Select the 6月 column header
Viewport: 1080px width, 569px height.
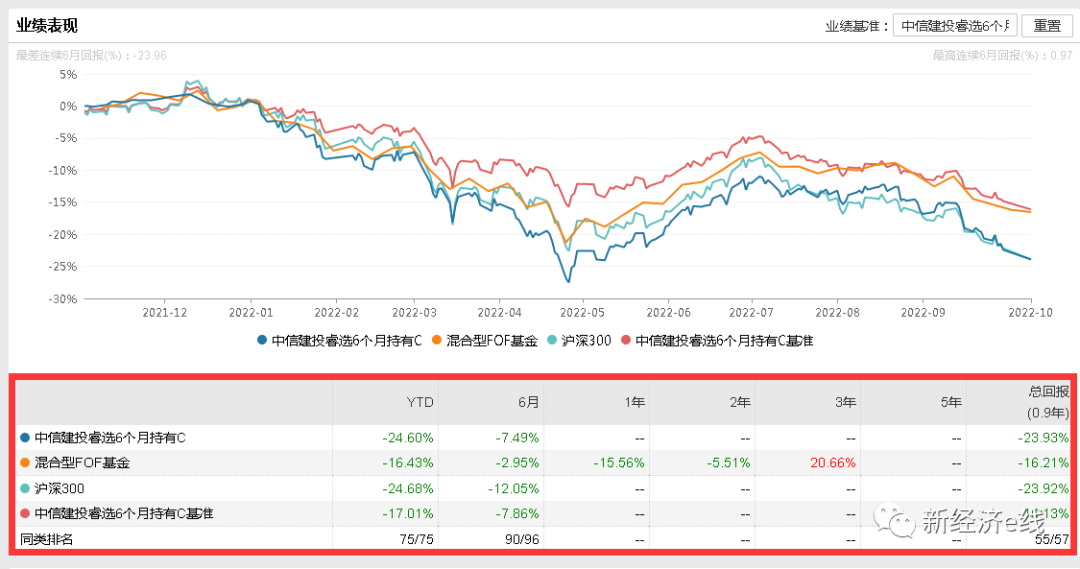[528, 402]
